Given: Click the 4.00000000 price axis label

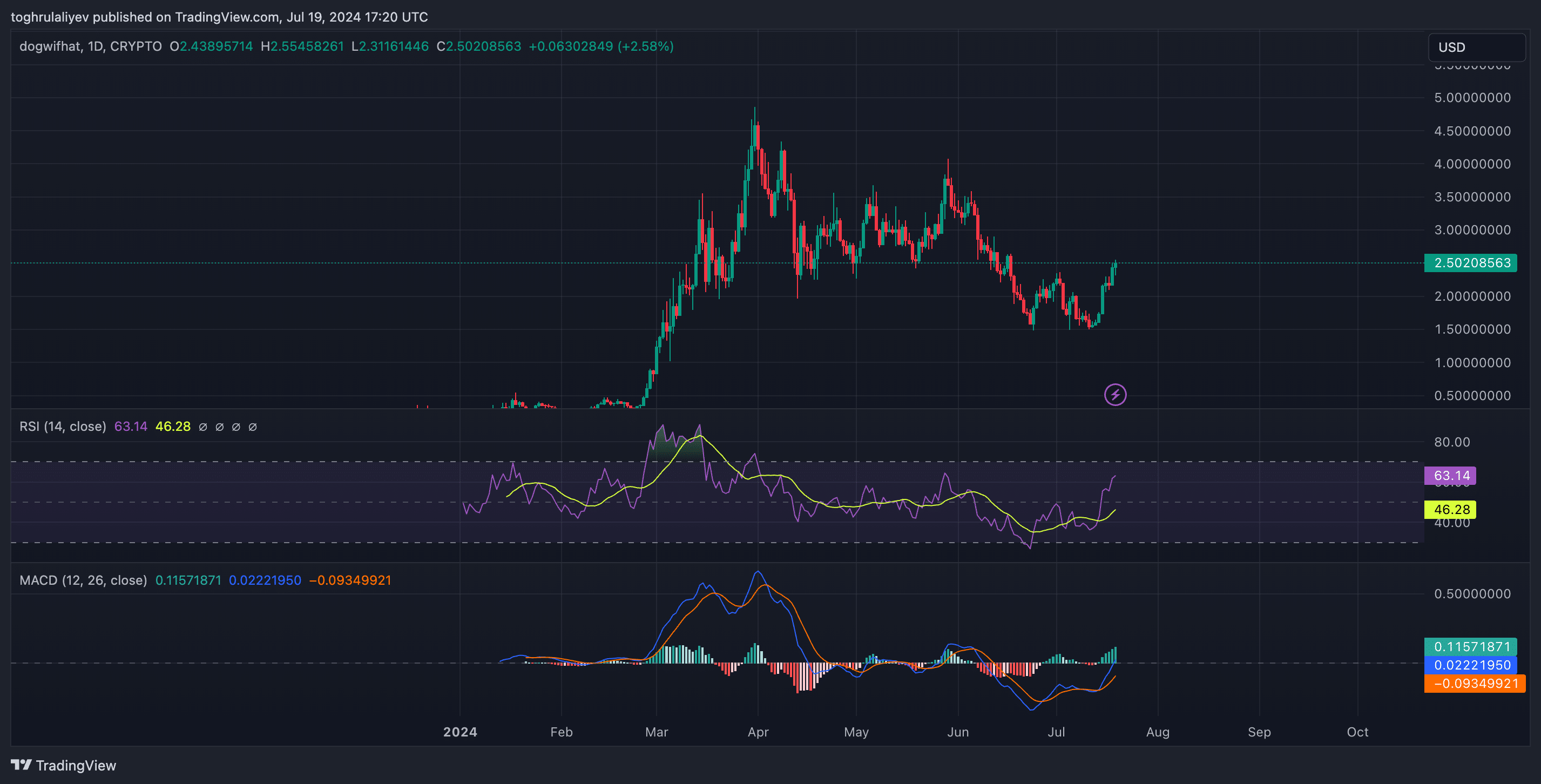Looking at the screenshot, I should [x=1472, y=164].
